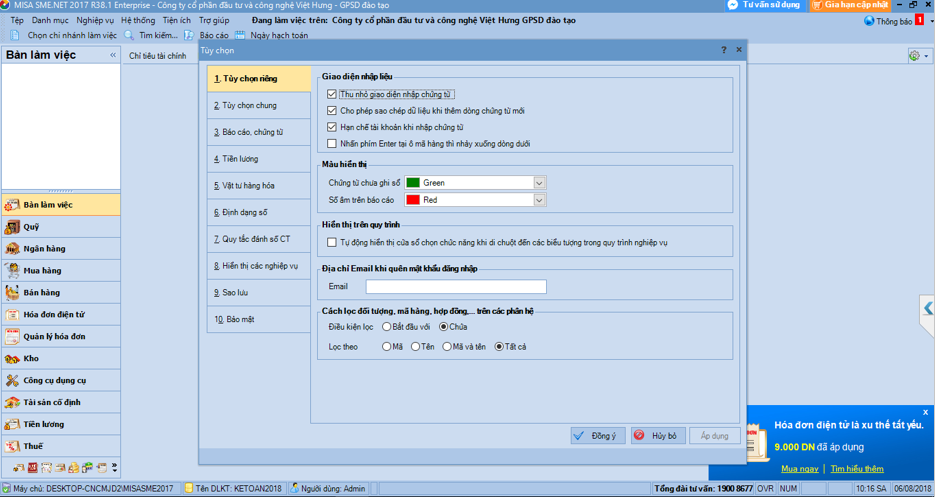Open the Kho warehouse icon

click(x=12, y=359)
